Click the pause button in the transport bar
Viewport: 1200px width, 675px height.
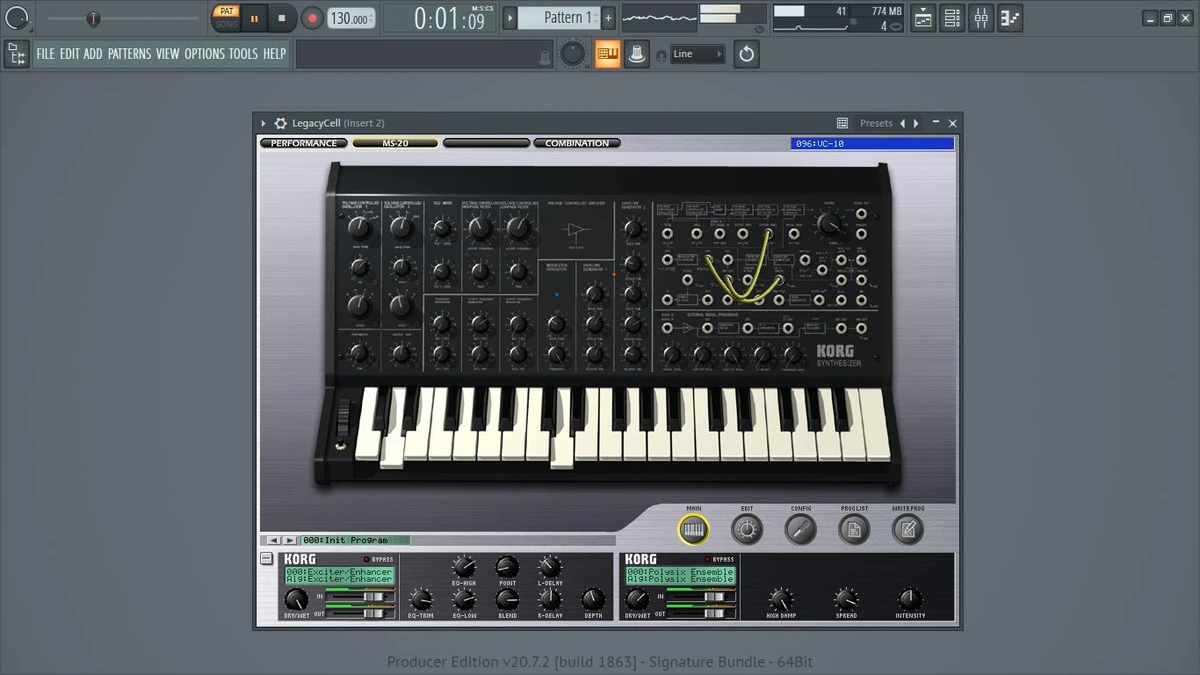pos(254,18)
